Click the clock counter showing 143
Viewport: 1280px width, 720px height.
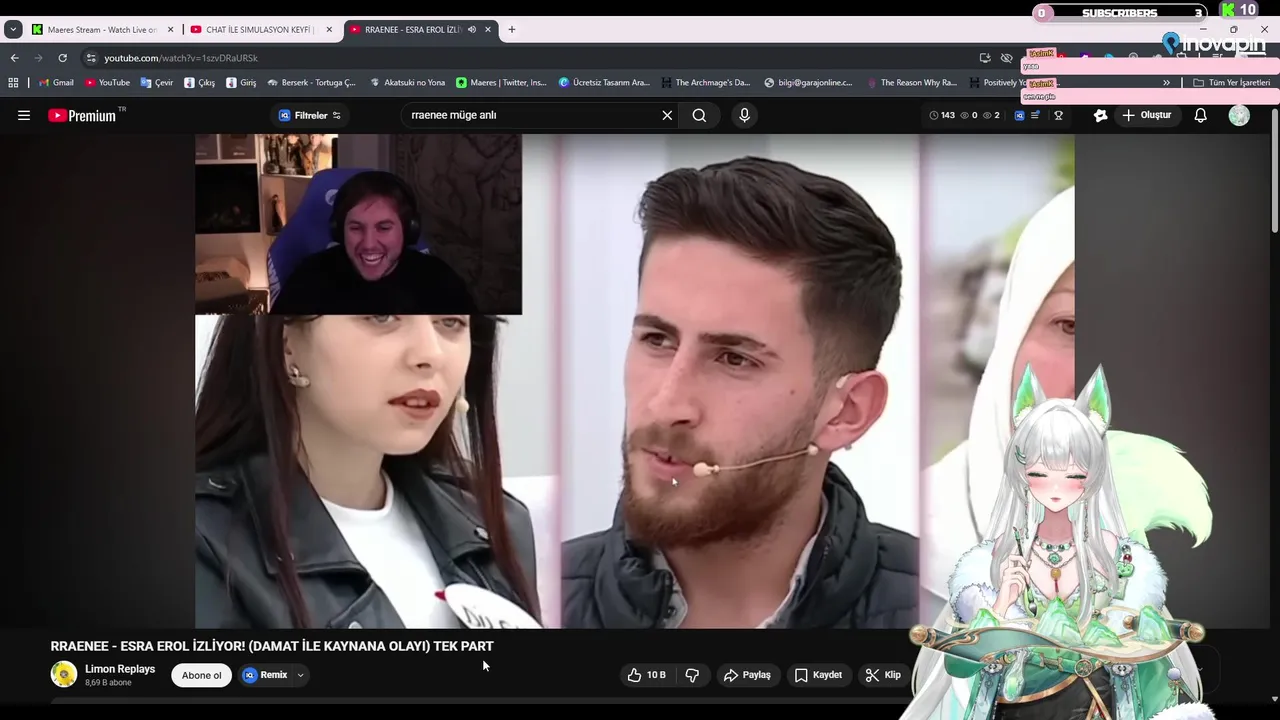coord(942,115)
